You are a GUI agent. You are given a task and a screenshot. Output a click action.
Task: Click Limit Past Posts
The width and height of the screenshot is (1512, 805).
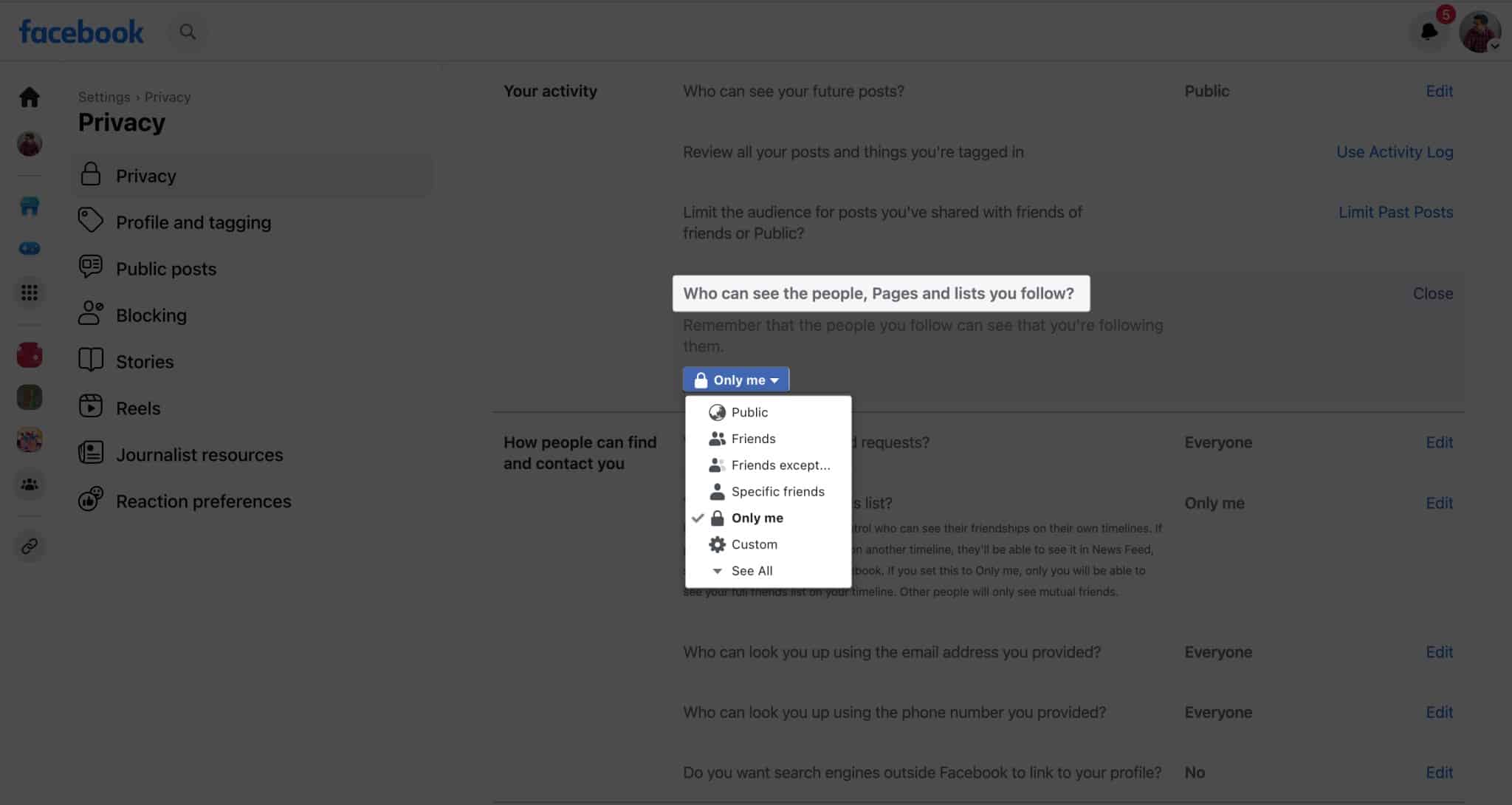(1395, 212)
